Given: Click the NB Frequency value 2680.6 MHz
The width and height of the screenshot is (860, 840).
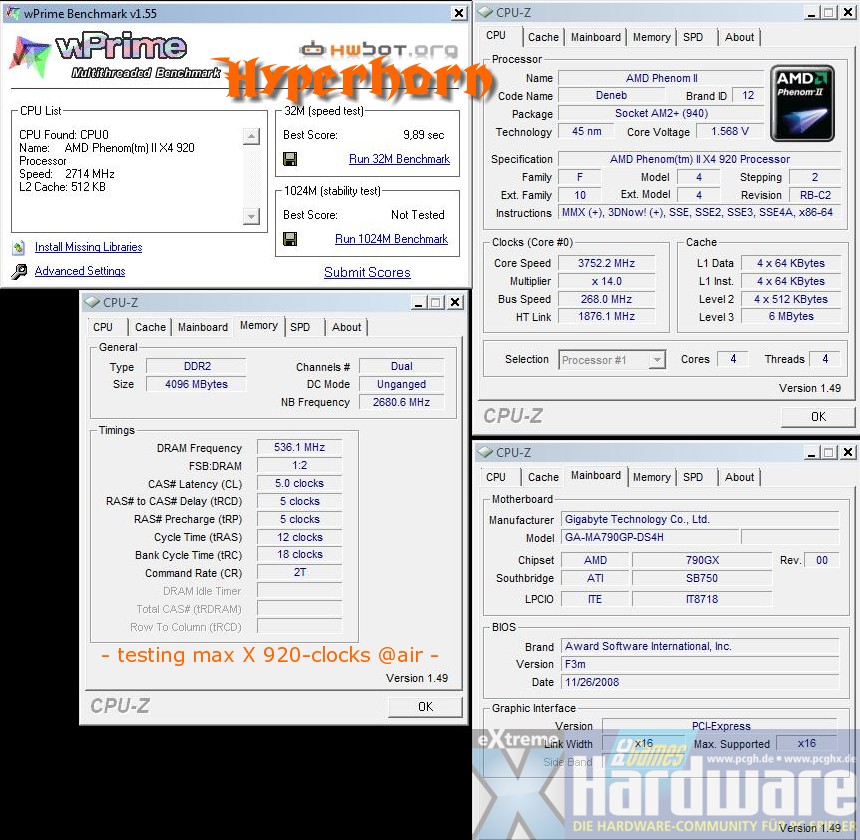Looking at the screenshot, I should [401, 402].
